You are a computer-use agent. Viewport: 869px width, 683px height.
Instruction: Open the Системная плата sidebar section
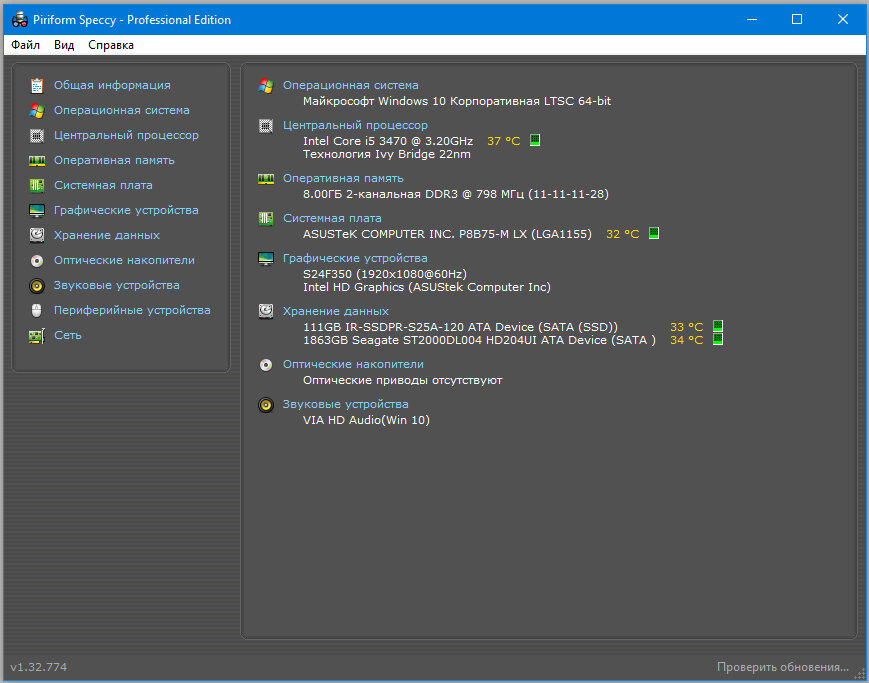pyautogui.click(x=103, y=185)
